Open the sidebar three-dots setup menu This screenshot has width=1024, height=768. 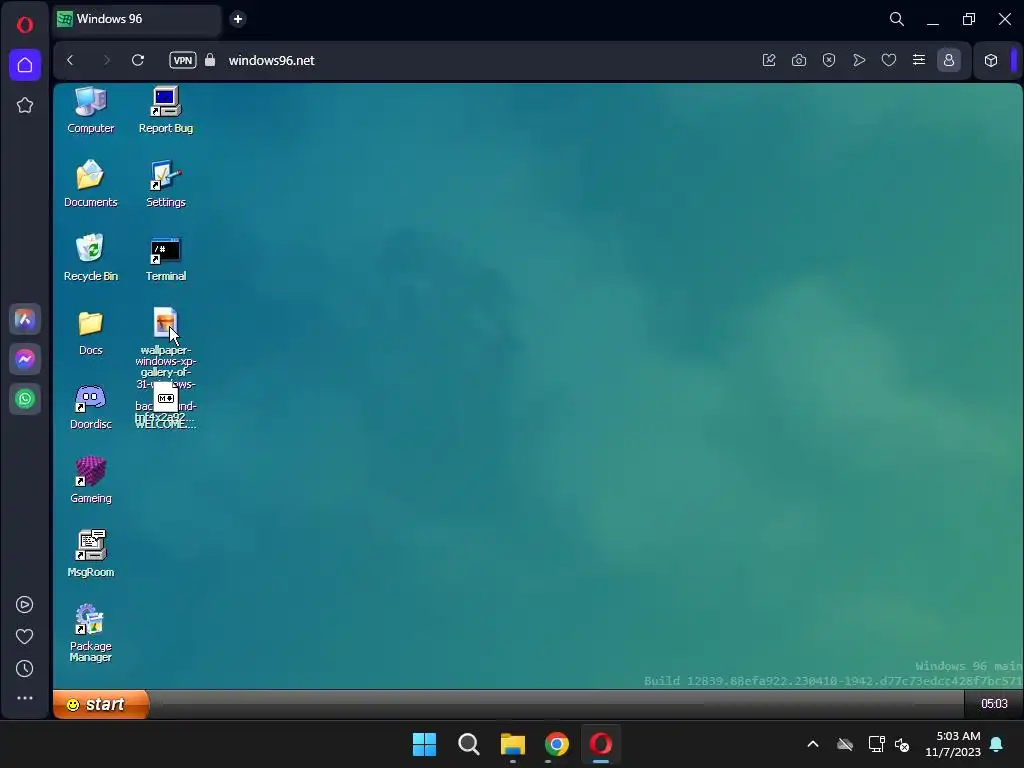25,698
